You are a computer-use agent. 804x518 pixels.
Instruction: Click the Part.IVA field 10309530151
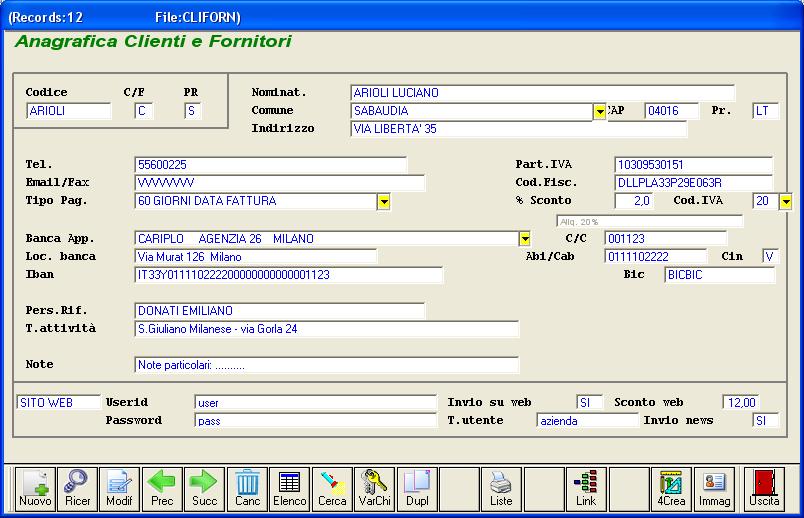coord(693,165)
